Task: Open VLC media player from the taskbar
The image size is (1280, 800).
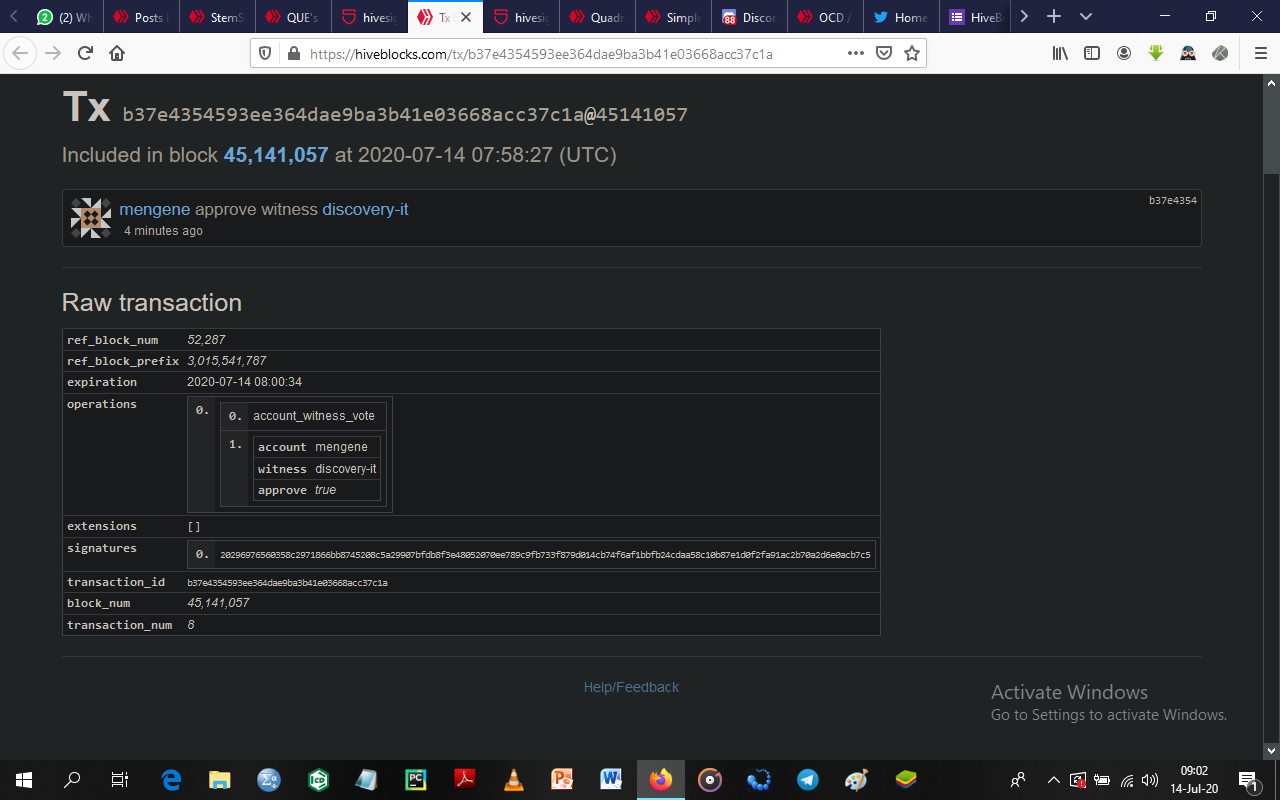Action: point(514,779)
